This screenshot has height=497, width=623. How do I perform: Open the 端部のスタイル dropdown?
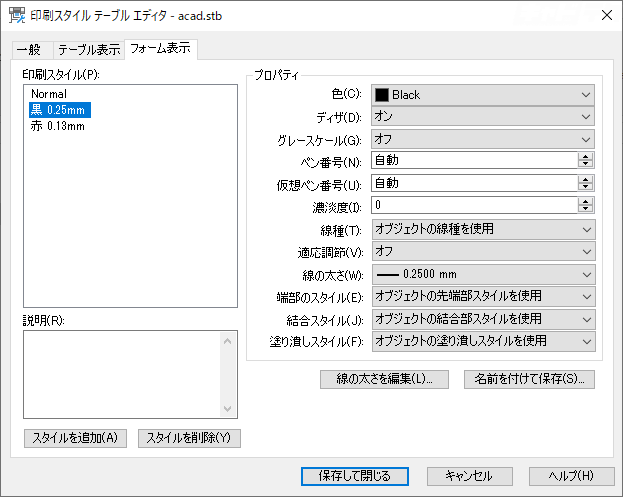point(484,296)
